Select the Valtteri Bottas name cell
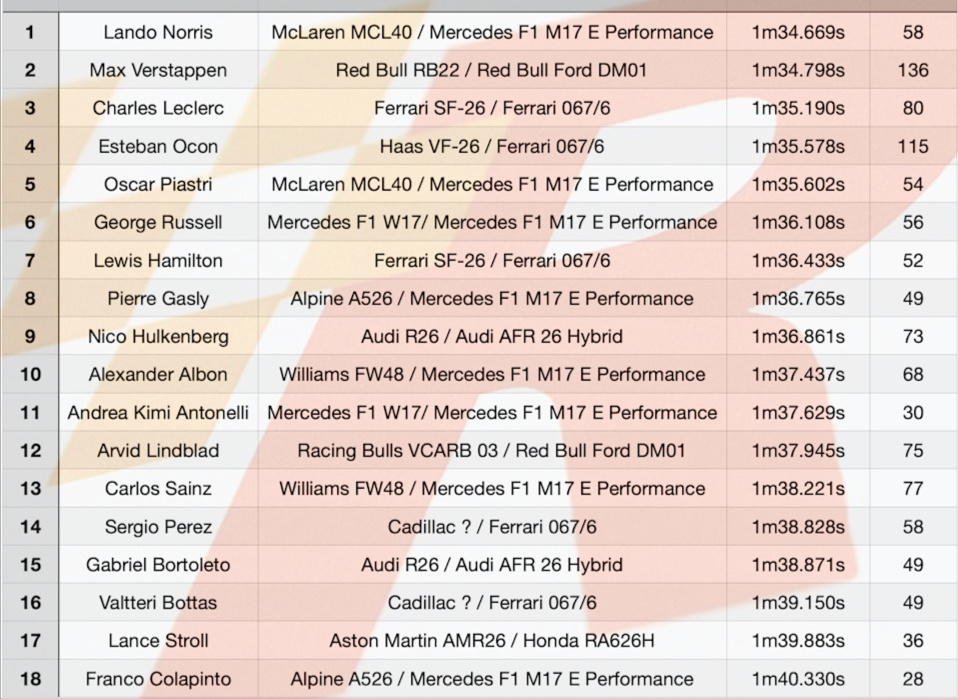Image resolution: width=958 pixels, height=699 pixels. [158, 602]
